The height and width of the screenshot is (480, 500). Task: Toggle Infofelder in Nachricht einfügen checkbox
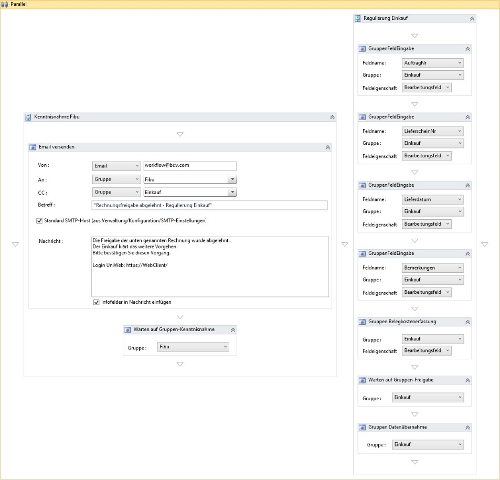pos(96,302)
